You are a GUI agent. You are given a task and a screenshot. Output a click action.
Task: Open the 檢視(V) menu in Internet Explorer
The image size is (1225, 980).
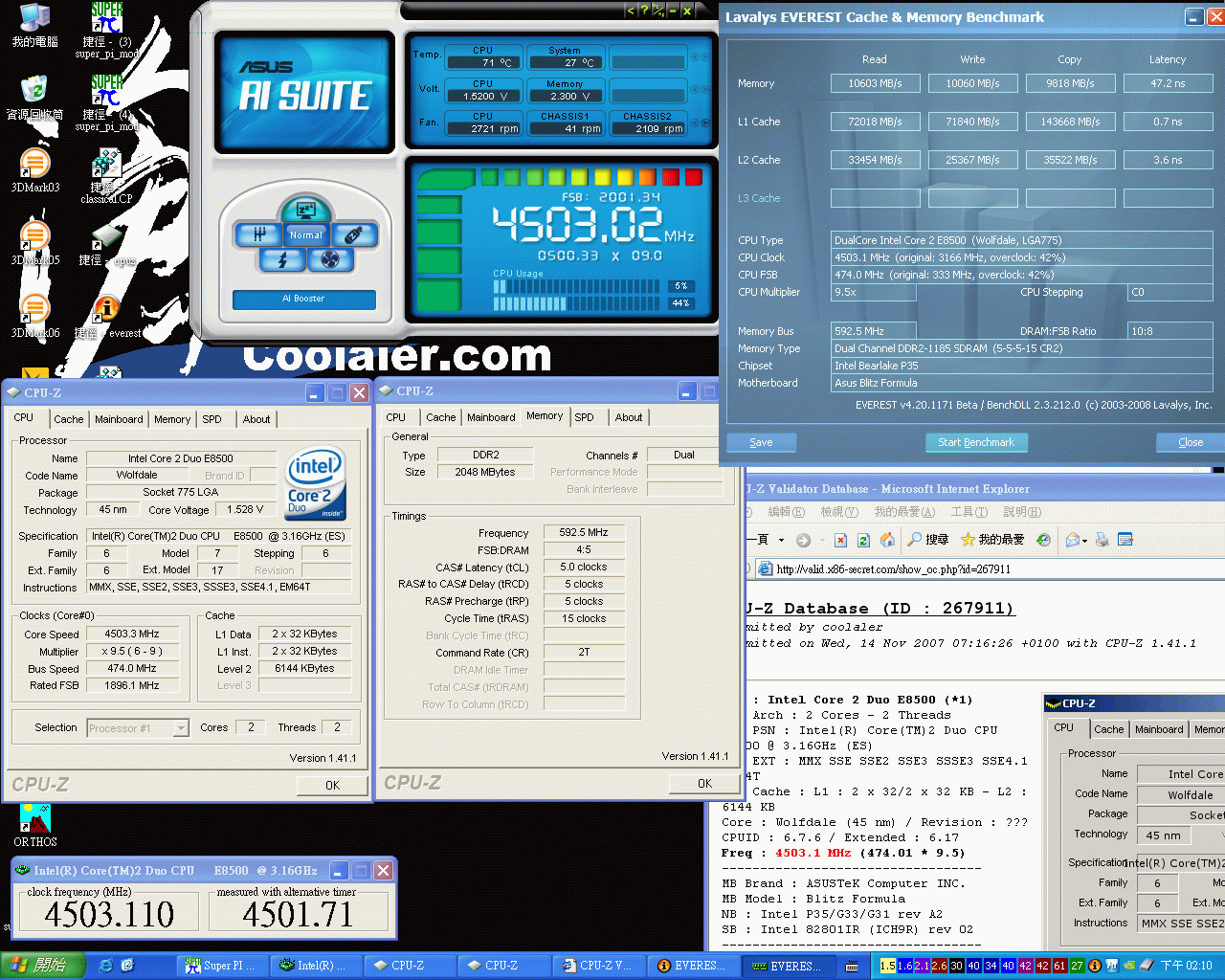(x=838, y=512)
